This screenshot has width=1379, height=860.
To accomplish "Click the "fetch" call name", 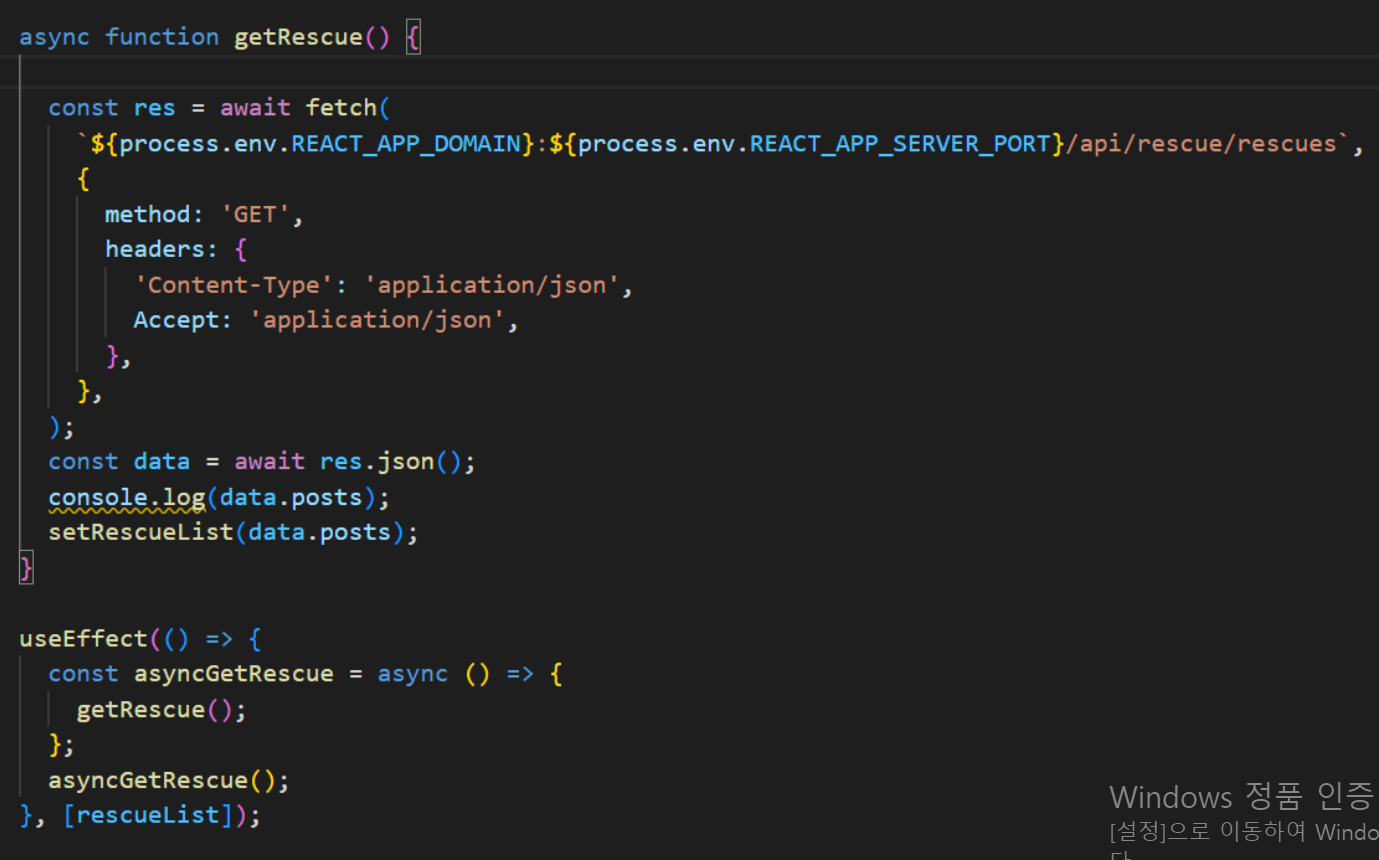I will (341, 108).
